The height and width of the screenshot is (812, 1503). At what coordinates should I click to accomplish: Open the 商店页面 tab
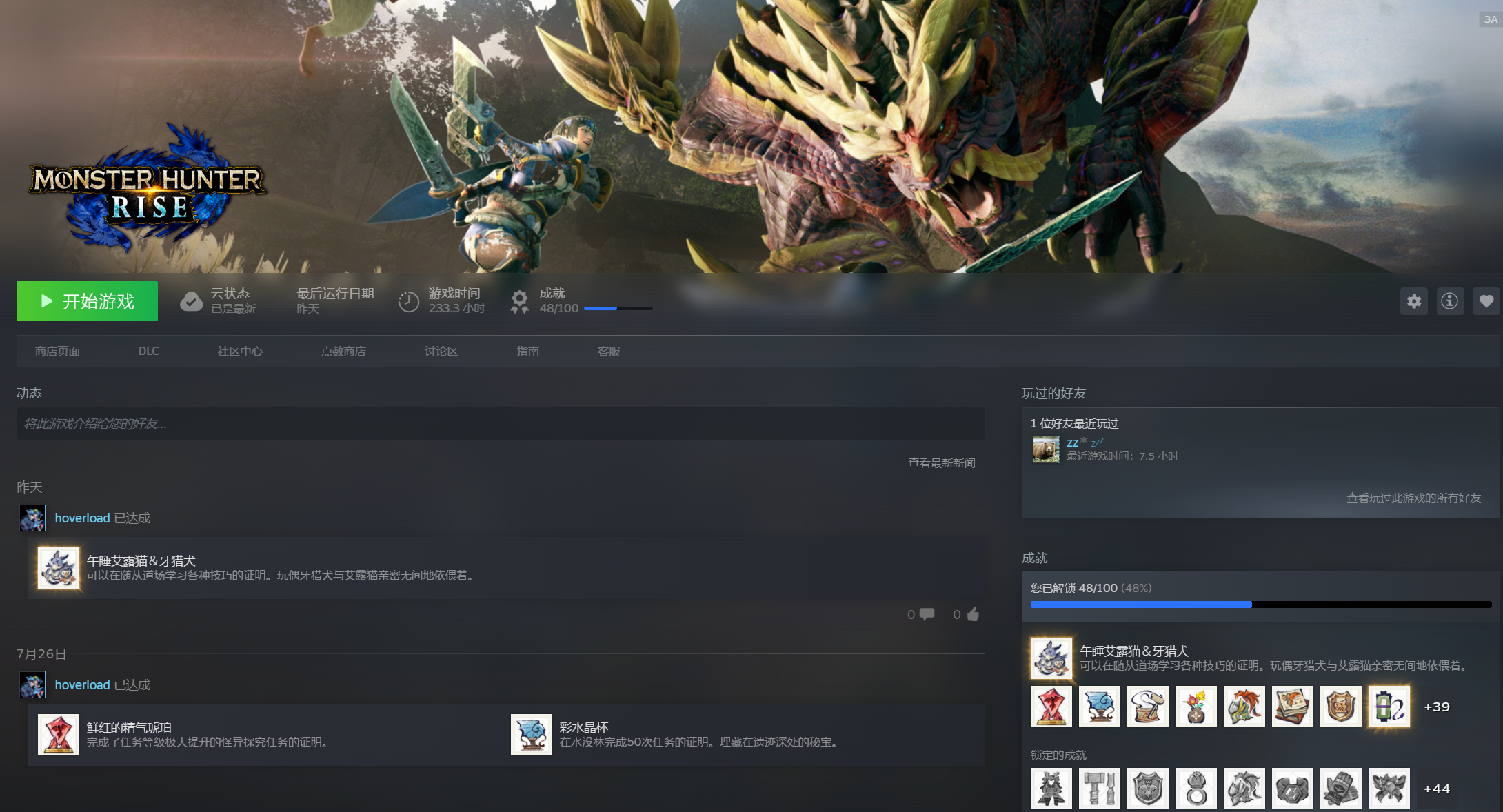(57, 352)
